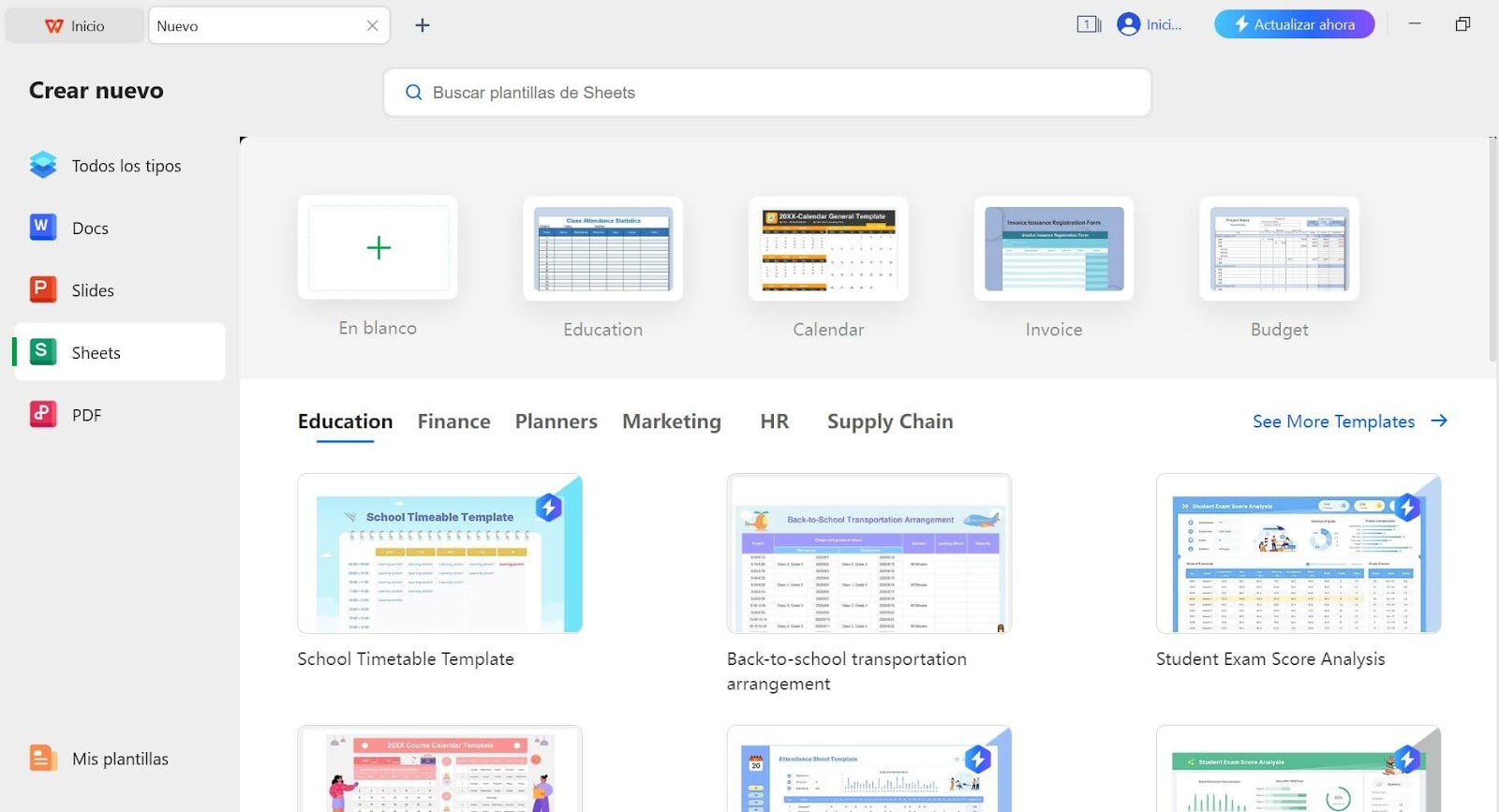
Task: Open the Attendance Sheet Template thumbnail
Action: 868,769
